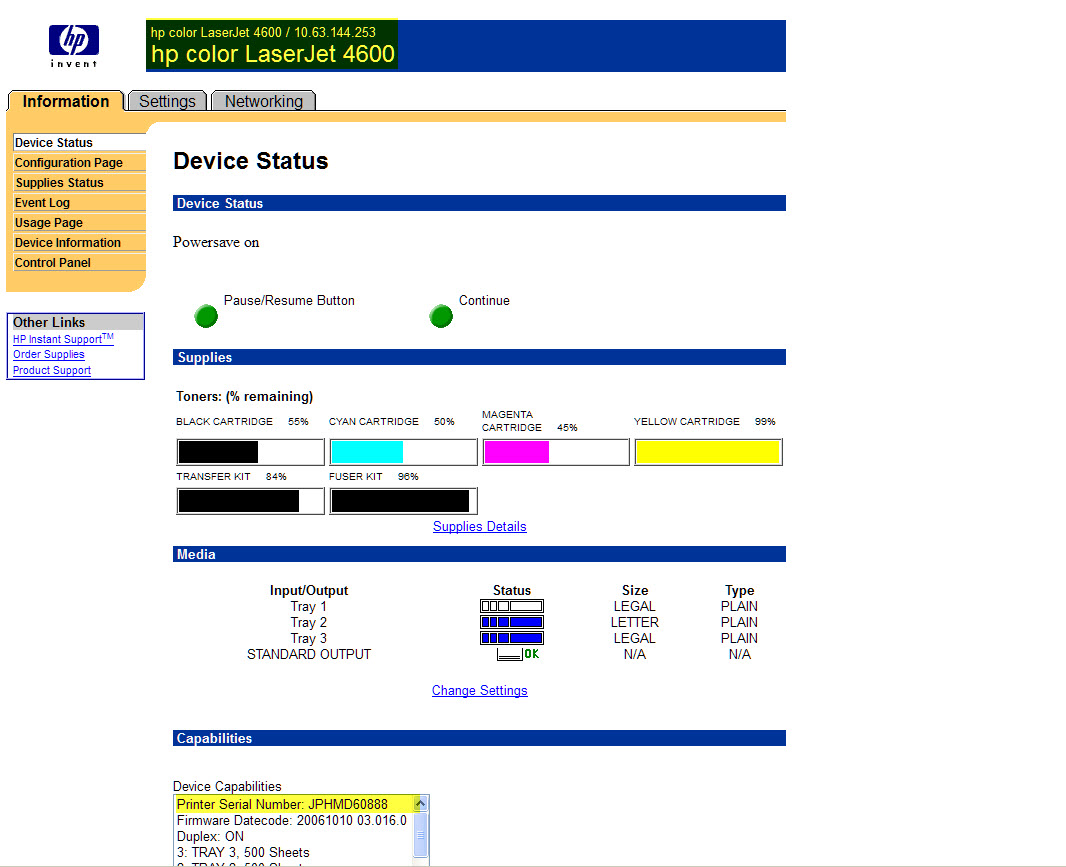
Task: Click Tray 2 status indicator
Action: (511, 622)
